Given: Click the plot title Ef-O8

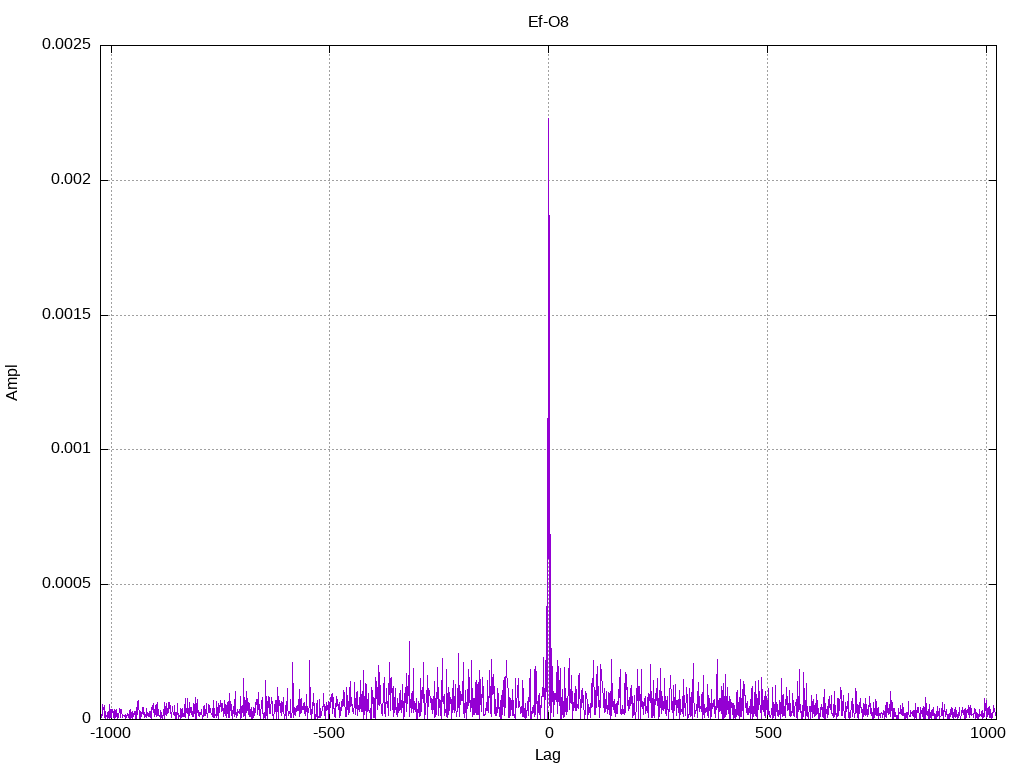Looking at the screenshot, I should coord(548,22).
